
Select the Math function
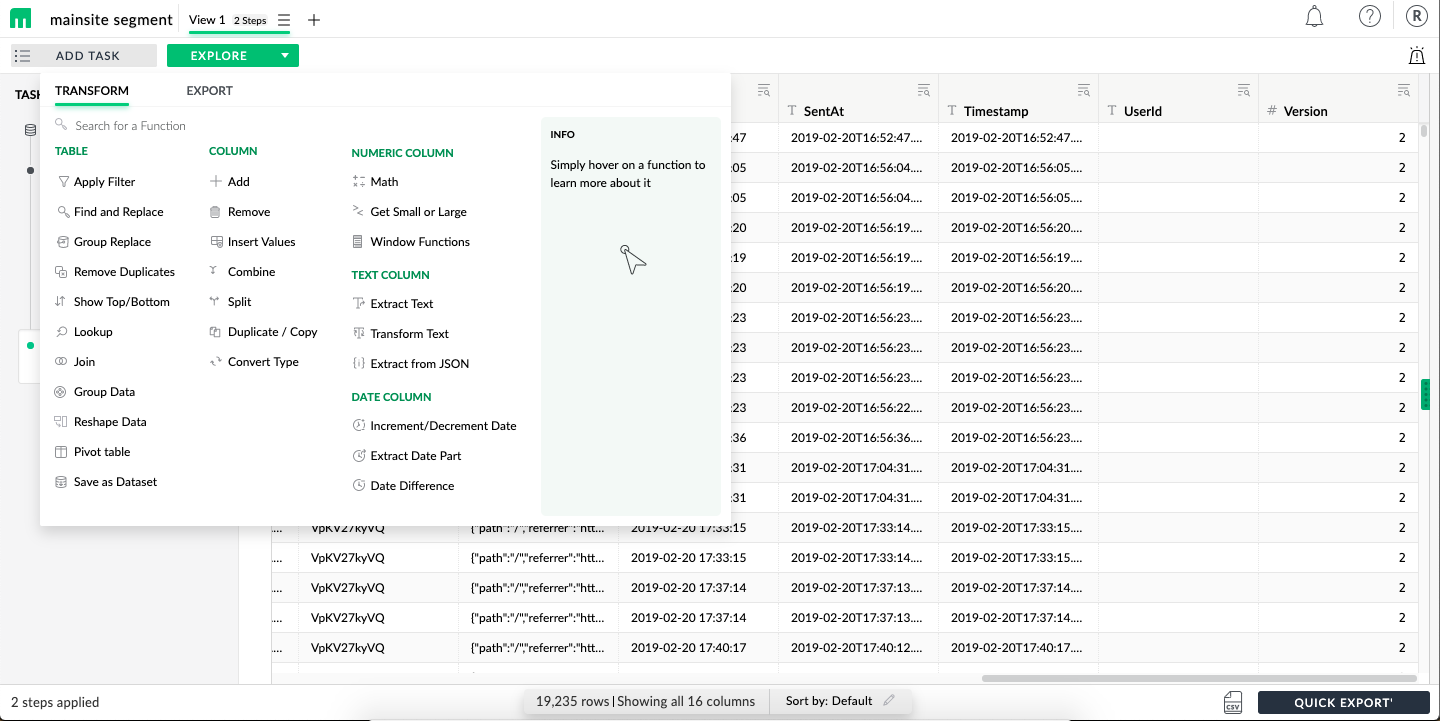376,182
